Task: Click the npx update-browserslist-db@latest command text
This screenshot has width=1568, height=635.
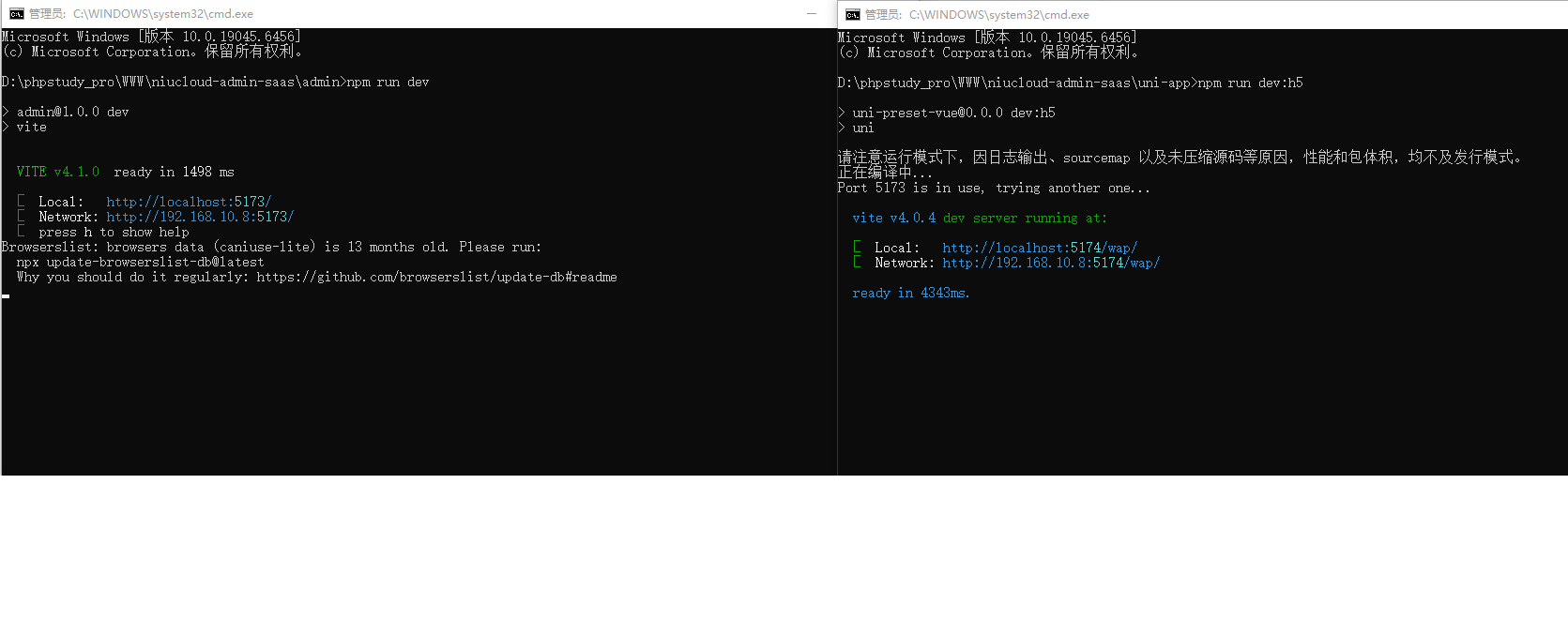Action: coord(140,262)
